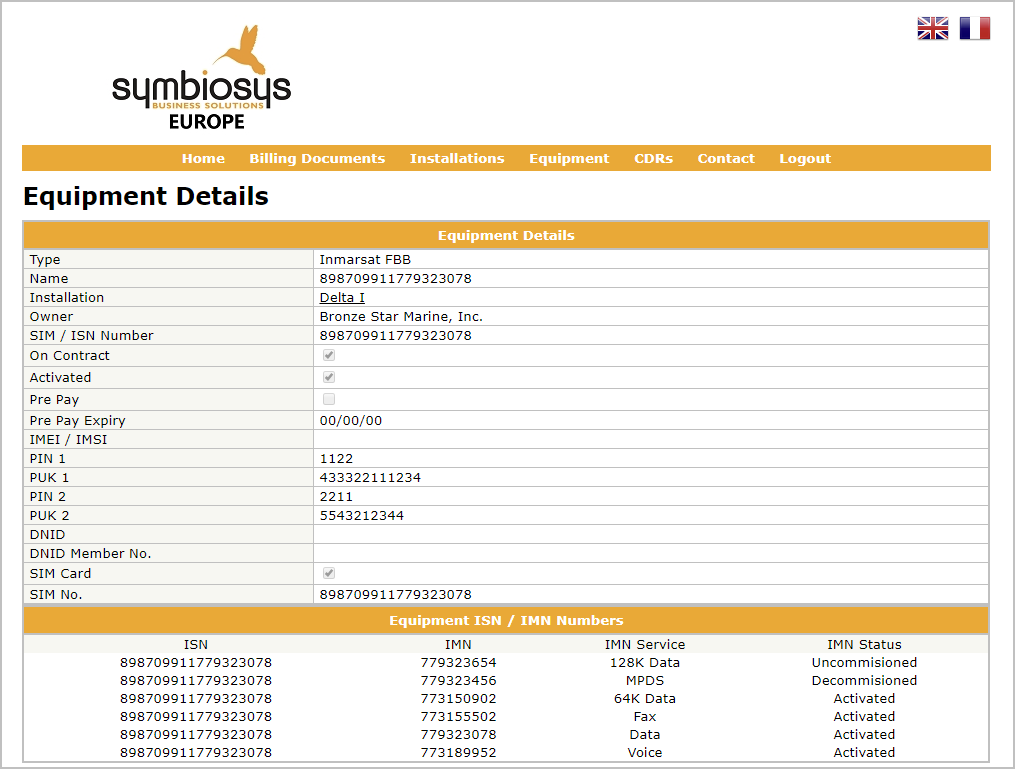
Task: Toggle the On Contract checkbox
Action: (329, 356)
